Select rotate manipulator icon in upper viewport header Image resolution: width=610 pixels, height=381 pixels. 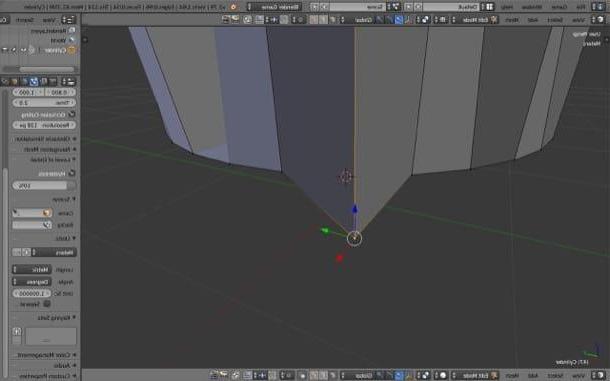[x=390, y=19]
